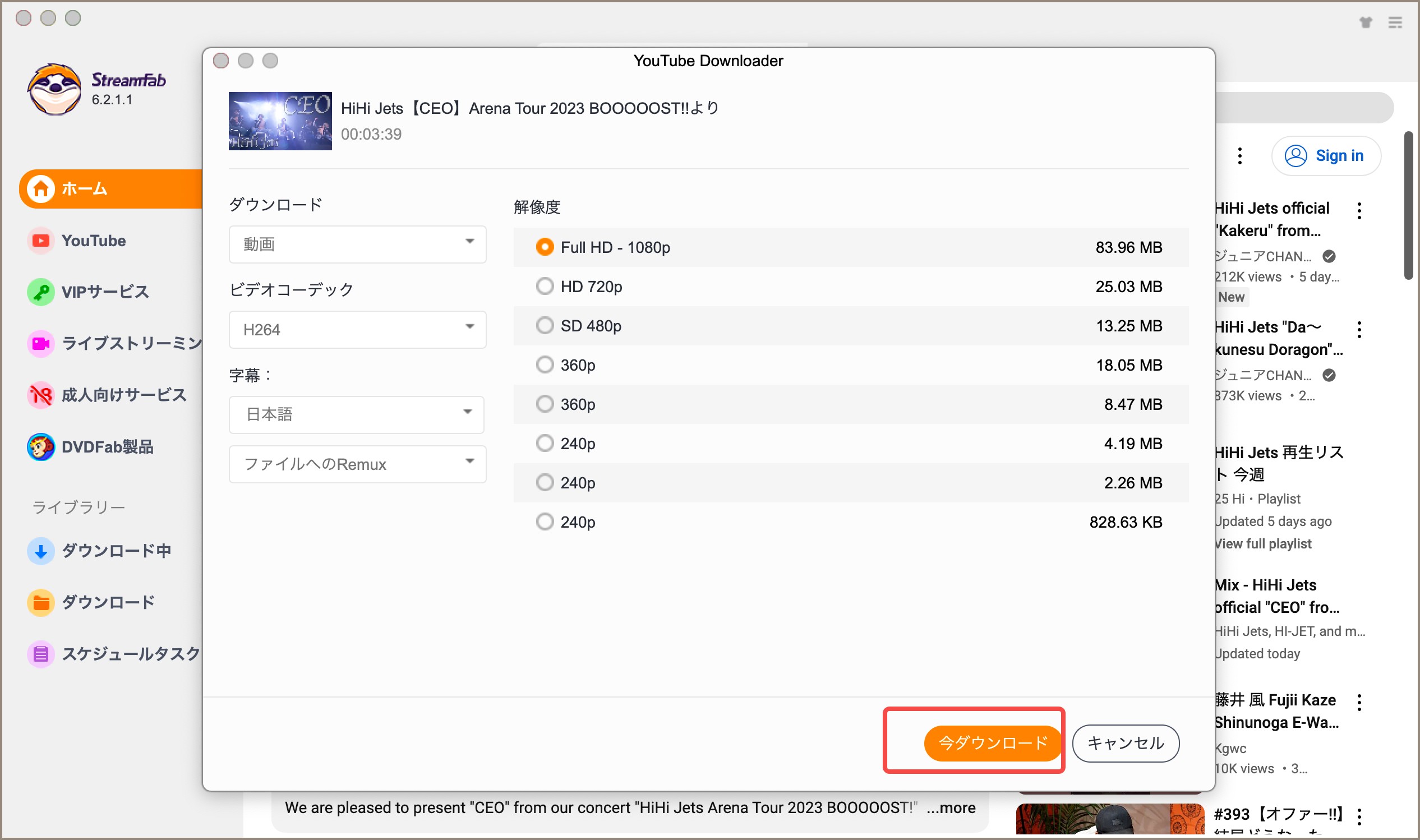Open the three-dot menu beside Sign in

tap(1240, 156)
